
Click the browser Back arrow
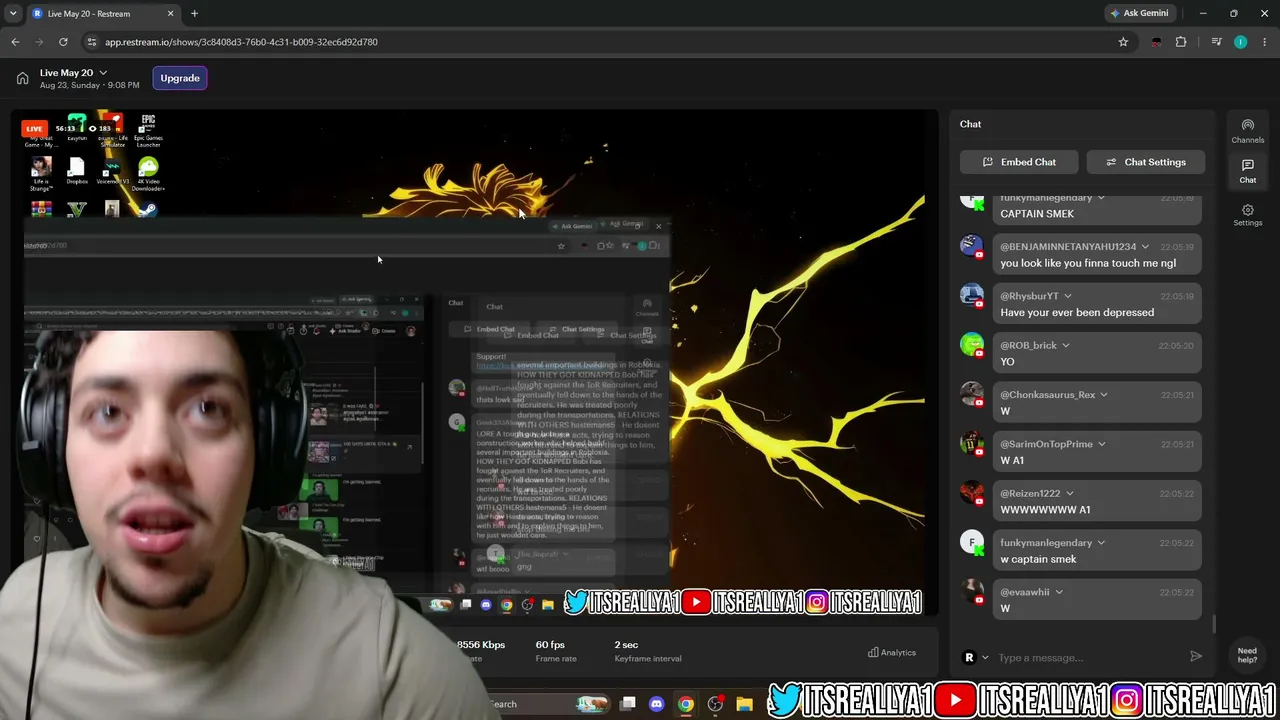point(15,42)
